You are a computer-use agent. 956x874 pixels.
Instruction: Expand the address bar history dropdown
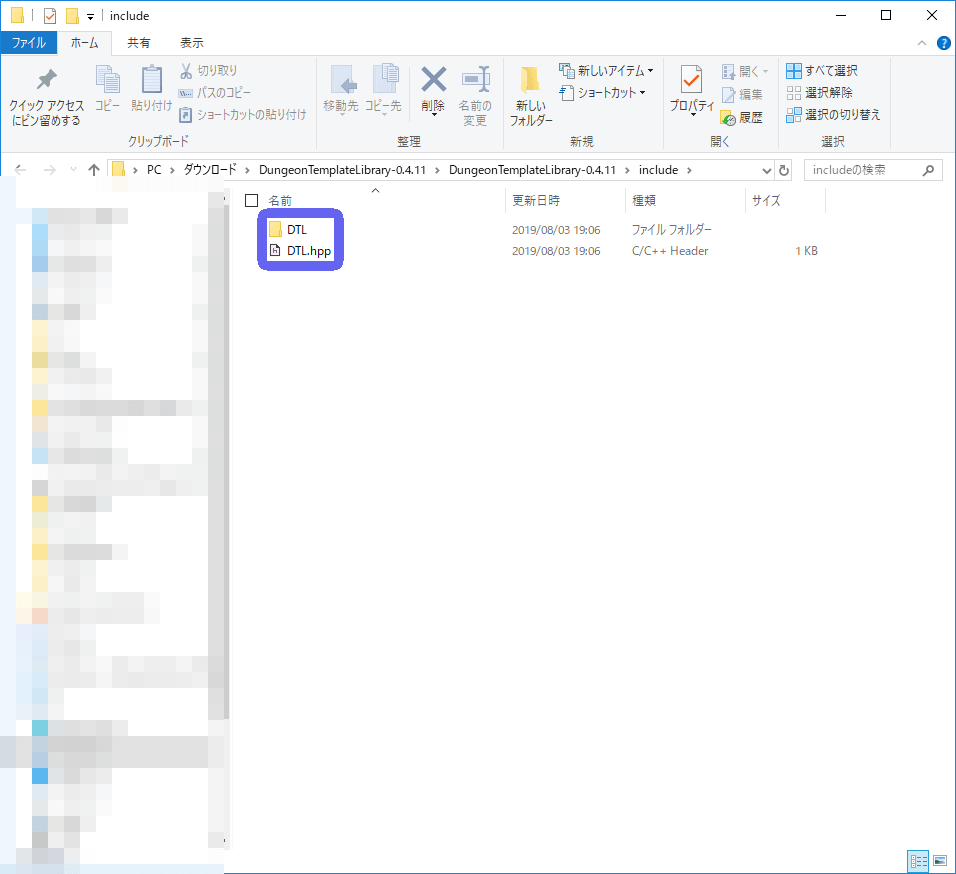(767, 170)
